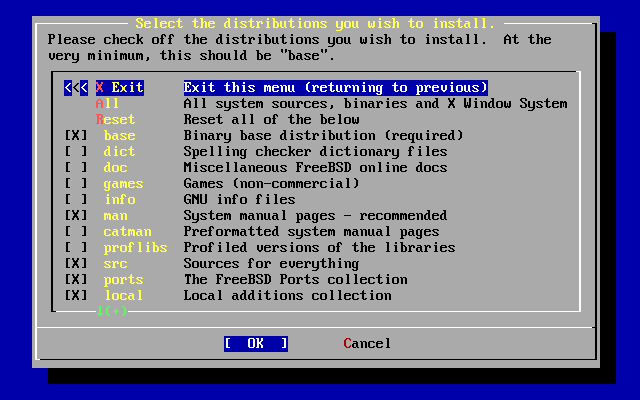Select the X Exit menu entry

pyautogui.click(x=120, y=88)
